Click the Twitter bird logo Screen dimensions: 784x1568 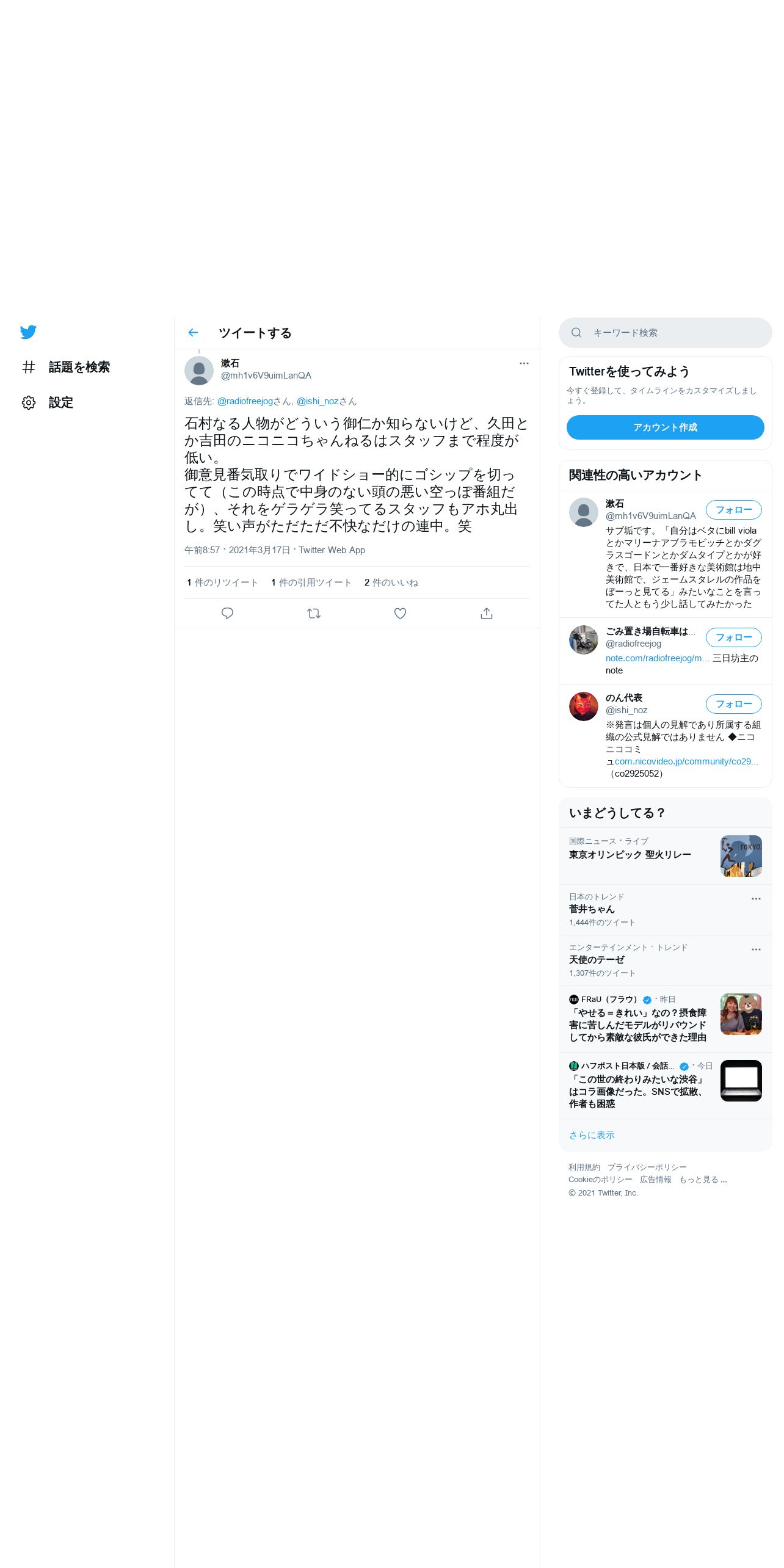(x=28, y=332)
